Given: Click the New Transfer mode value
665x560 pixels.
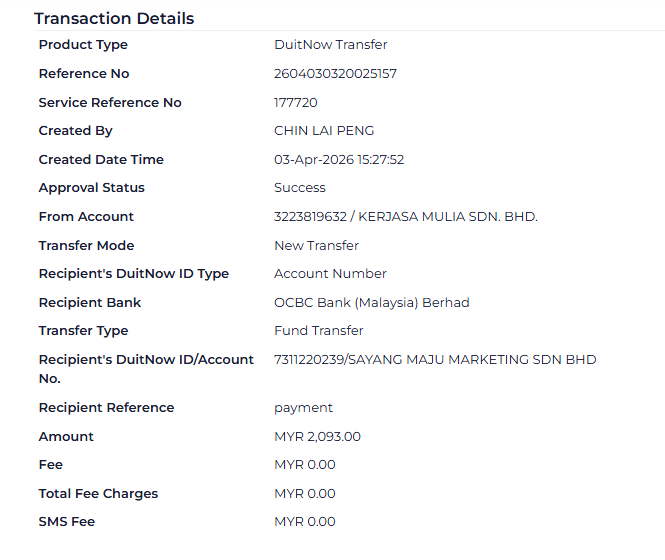Looking at the screenshot, I should point(316,246).
